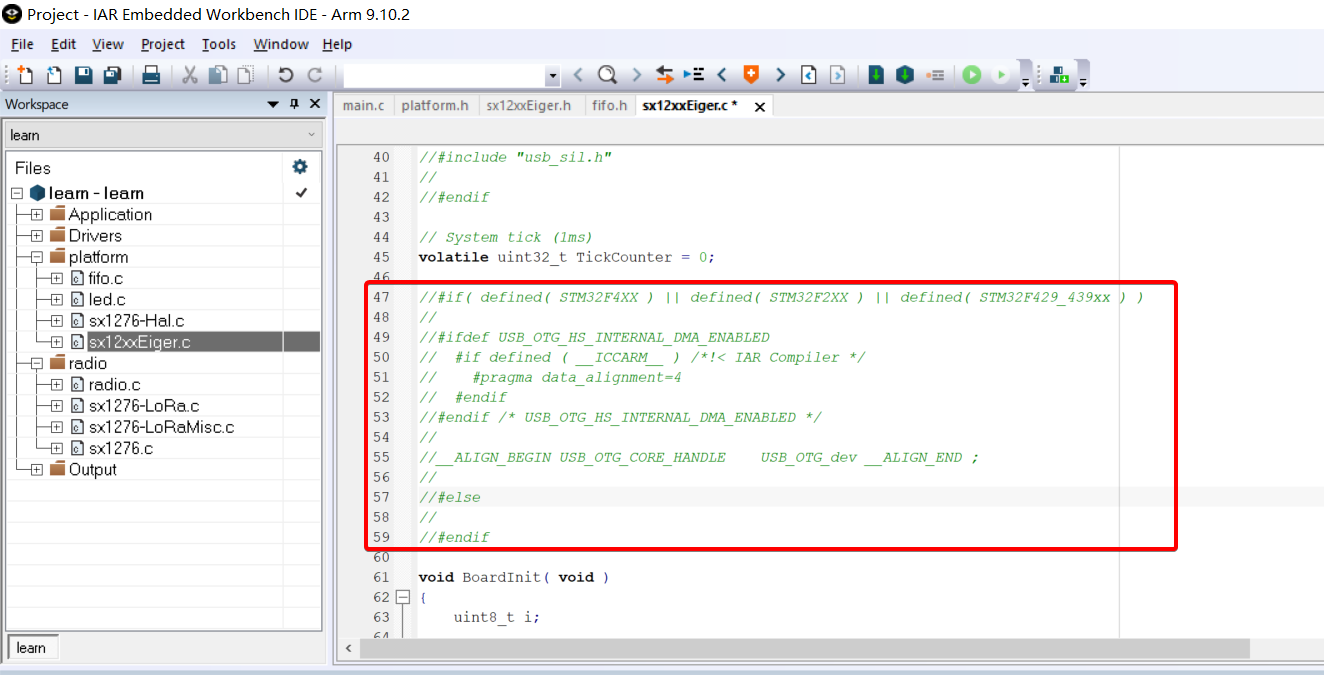Image resolution: width=1324 pixels, height=675 pixels.
Task: Collapse the platform folder node
Action: tap(37, 257)
